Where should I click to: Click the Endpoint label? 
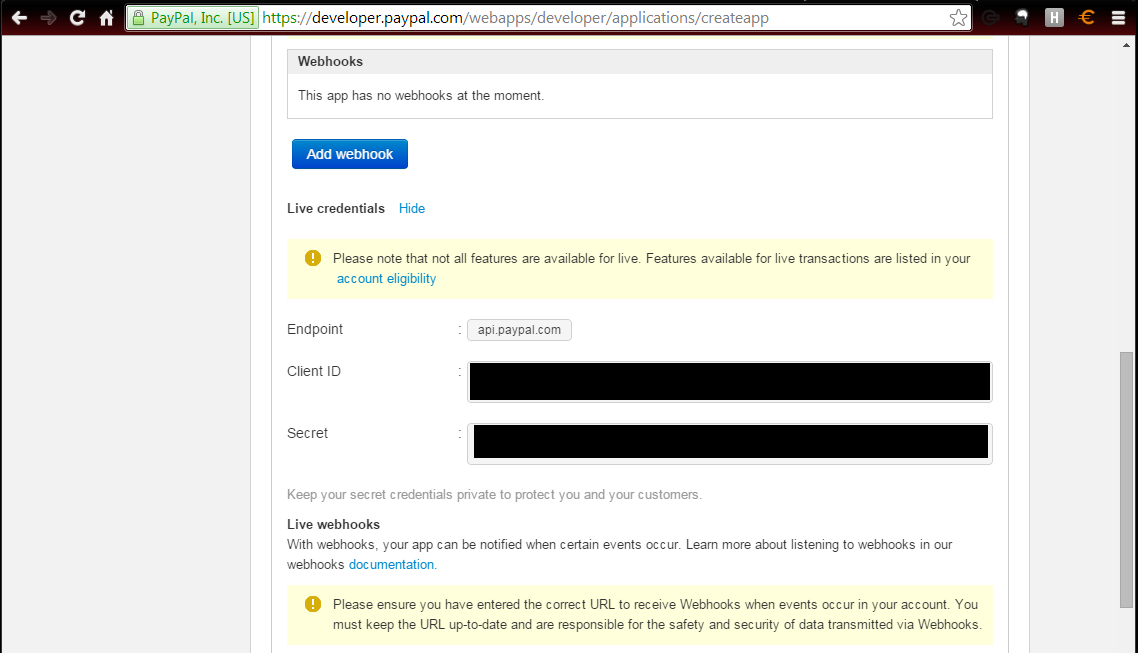pyautogui.click(x=315, y=329)
